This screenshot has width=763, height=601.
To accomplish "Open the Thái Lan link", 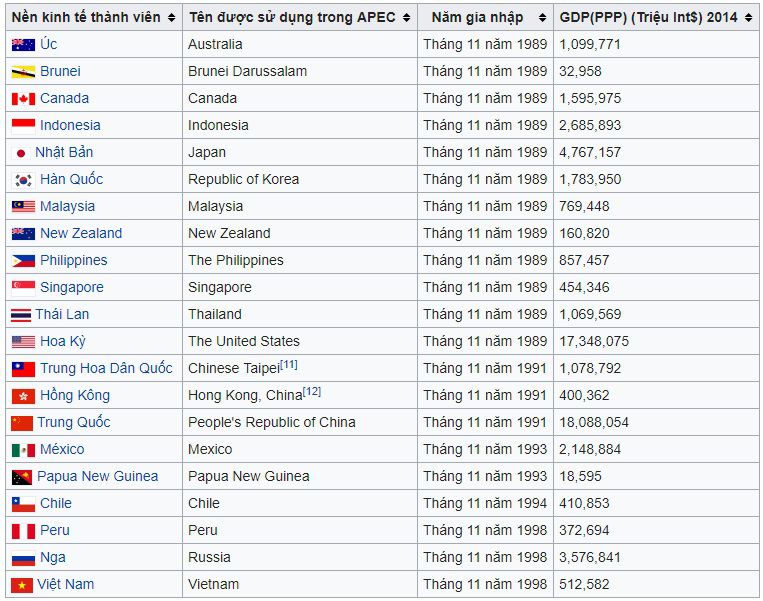I will point(62,314).
